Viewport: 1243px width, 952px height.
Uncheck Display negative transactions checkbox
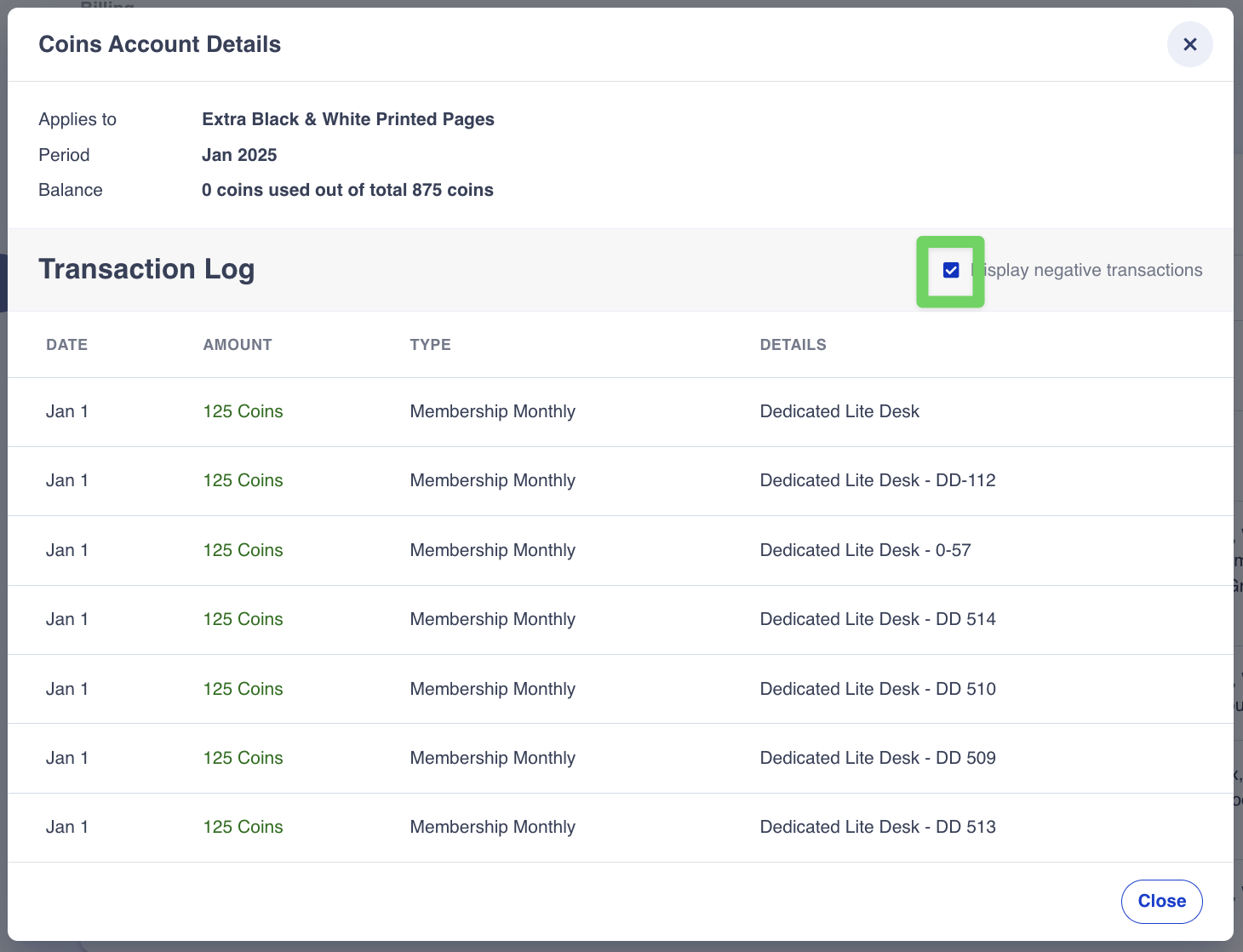(951, 271)
